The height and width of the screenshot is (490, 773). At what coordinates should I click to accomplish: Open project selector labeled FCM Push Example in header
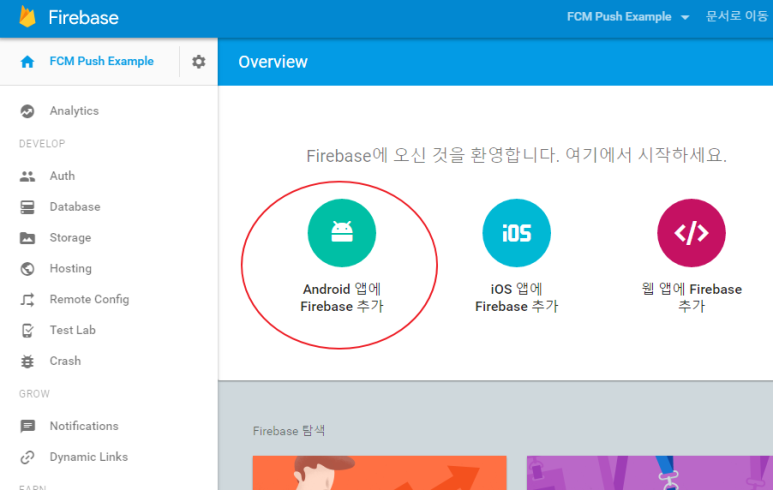pos(628,17)
